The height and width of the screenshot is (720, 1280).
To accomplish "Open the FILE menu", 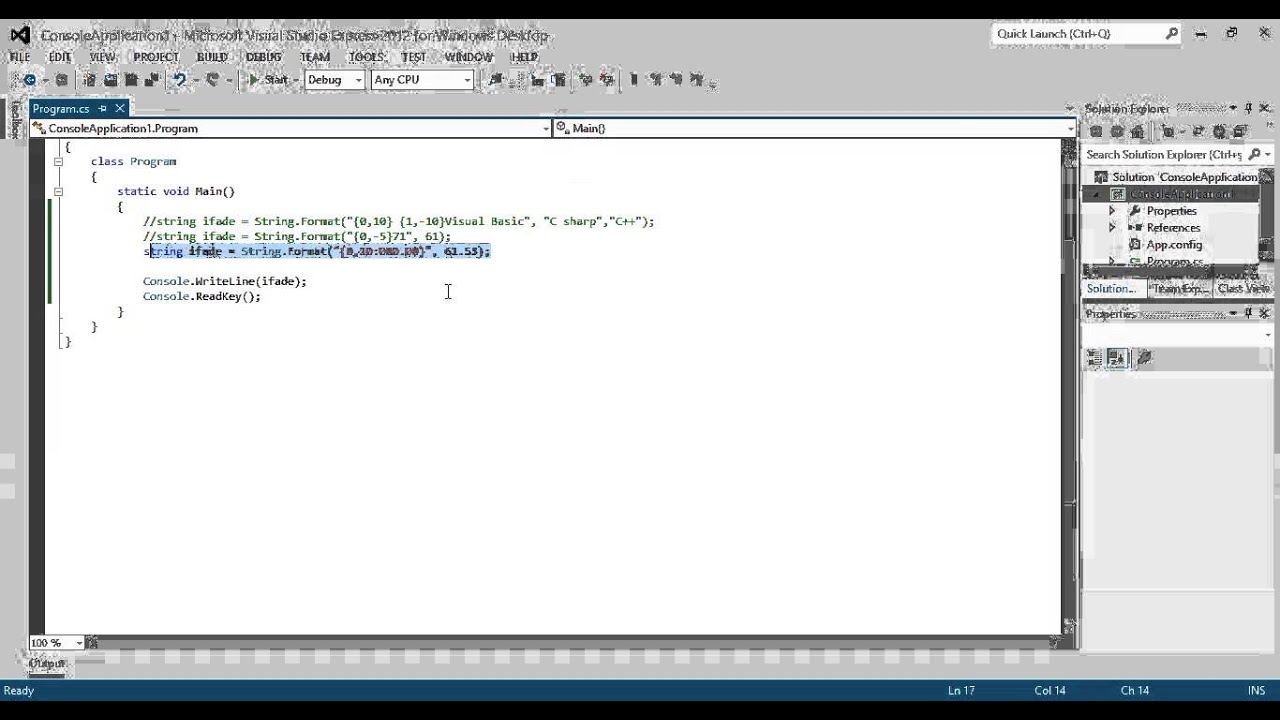I will pyautogui.click(x=19, y=57).
